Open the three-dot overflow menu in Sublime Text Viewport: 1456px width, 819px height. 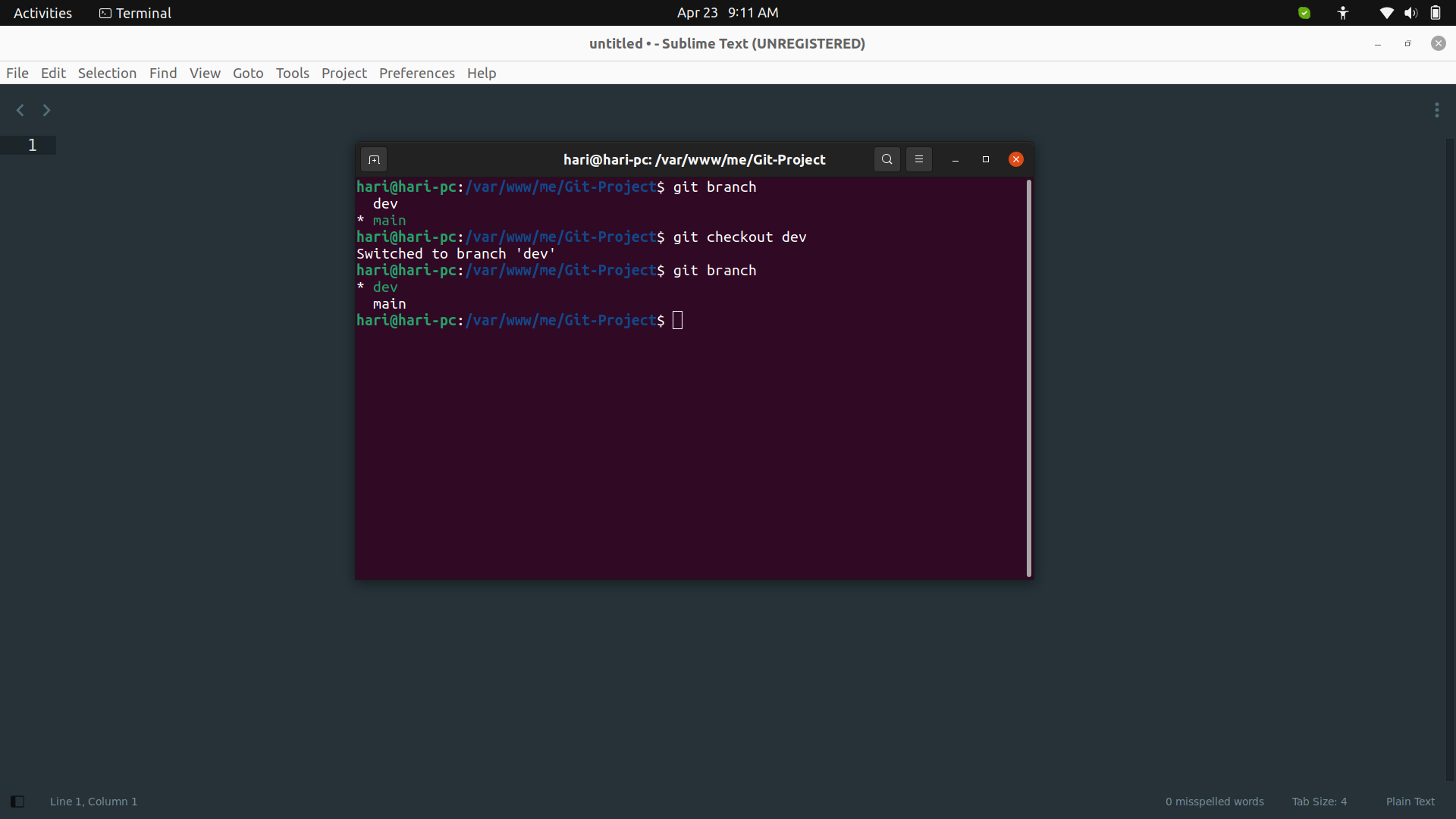[x=1437, y=110]
